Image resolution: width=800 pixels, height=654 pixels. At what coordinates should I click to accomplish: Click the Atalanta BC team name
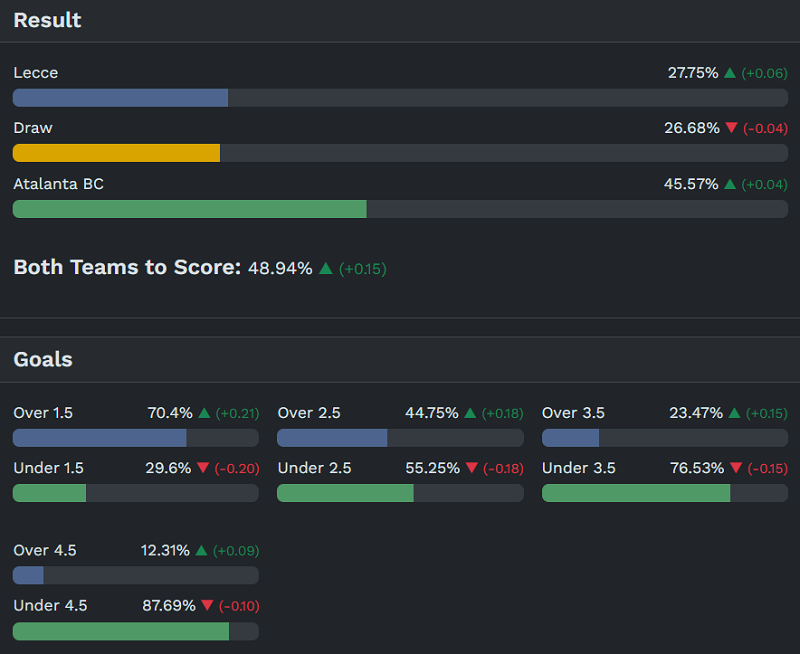58,184
